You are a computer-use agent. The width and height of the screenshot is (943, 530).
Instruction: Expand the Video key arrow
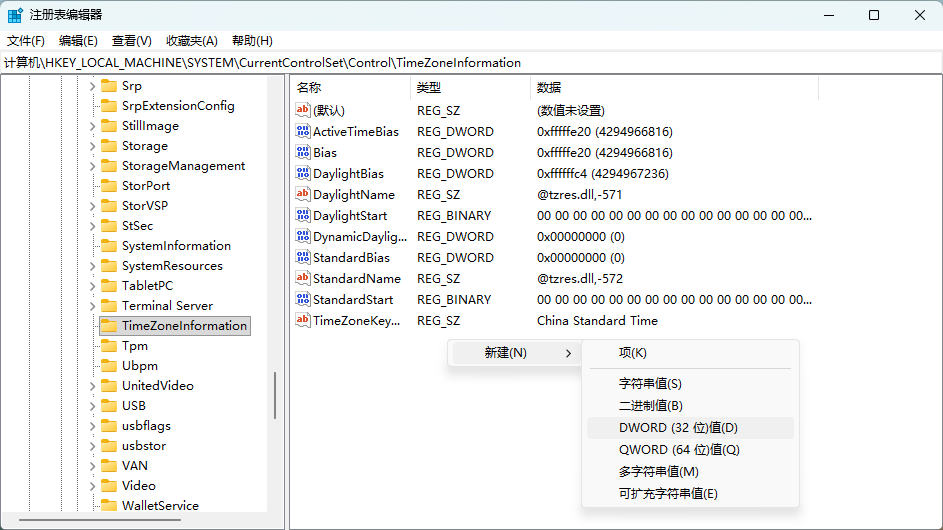pos(93,486)
